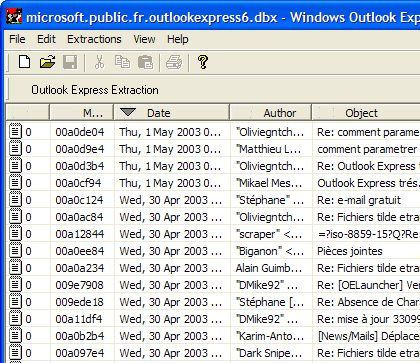Click subject "Outlook Express trés..."
This screenshot has width=420, height=363.
(x=368, y=183)
